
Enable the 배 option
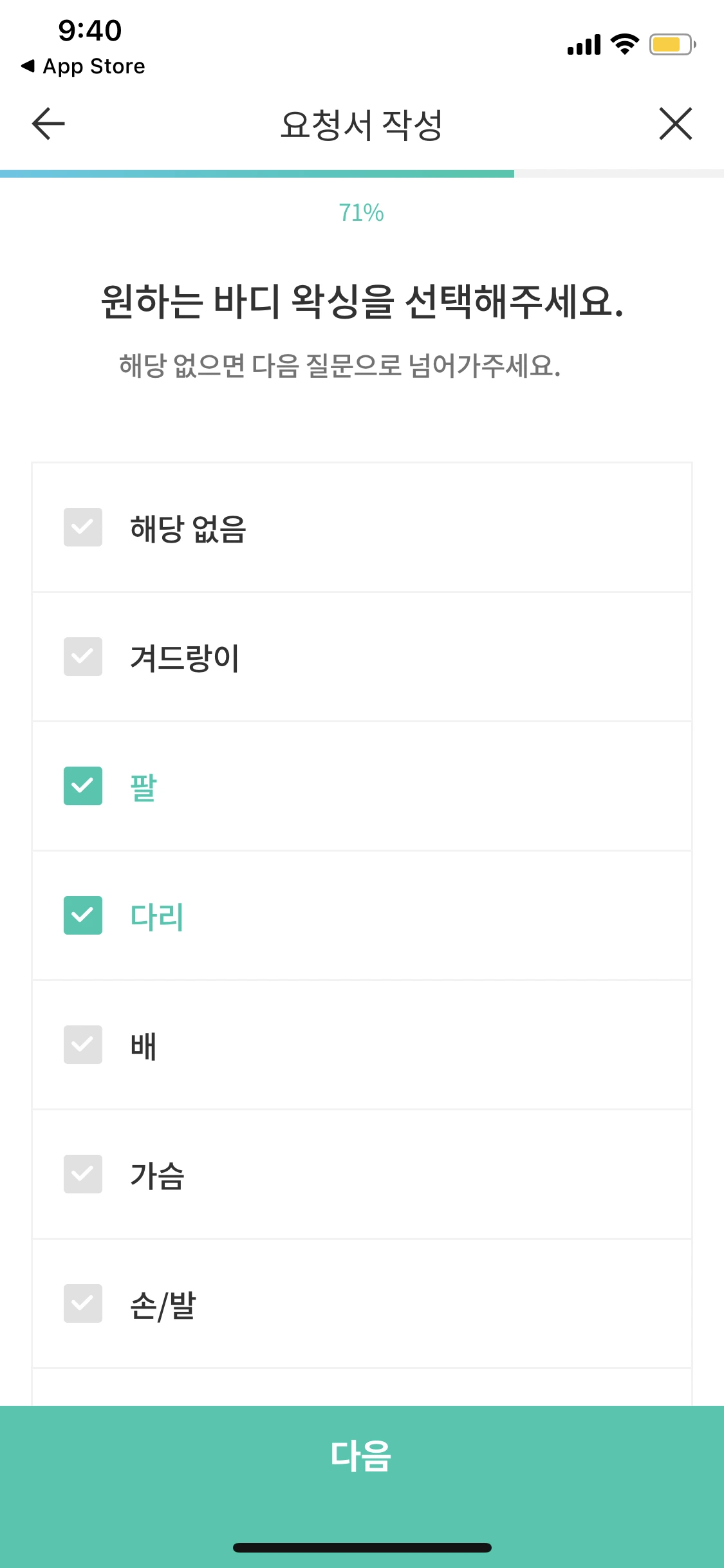pos(83,1046)
